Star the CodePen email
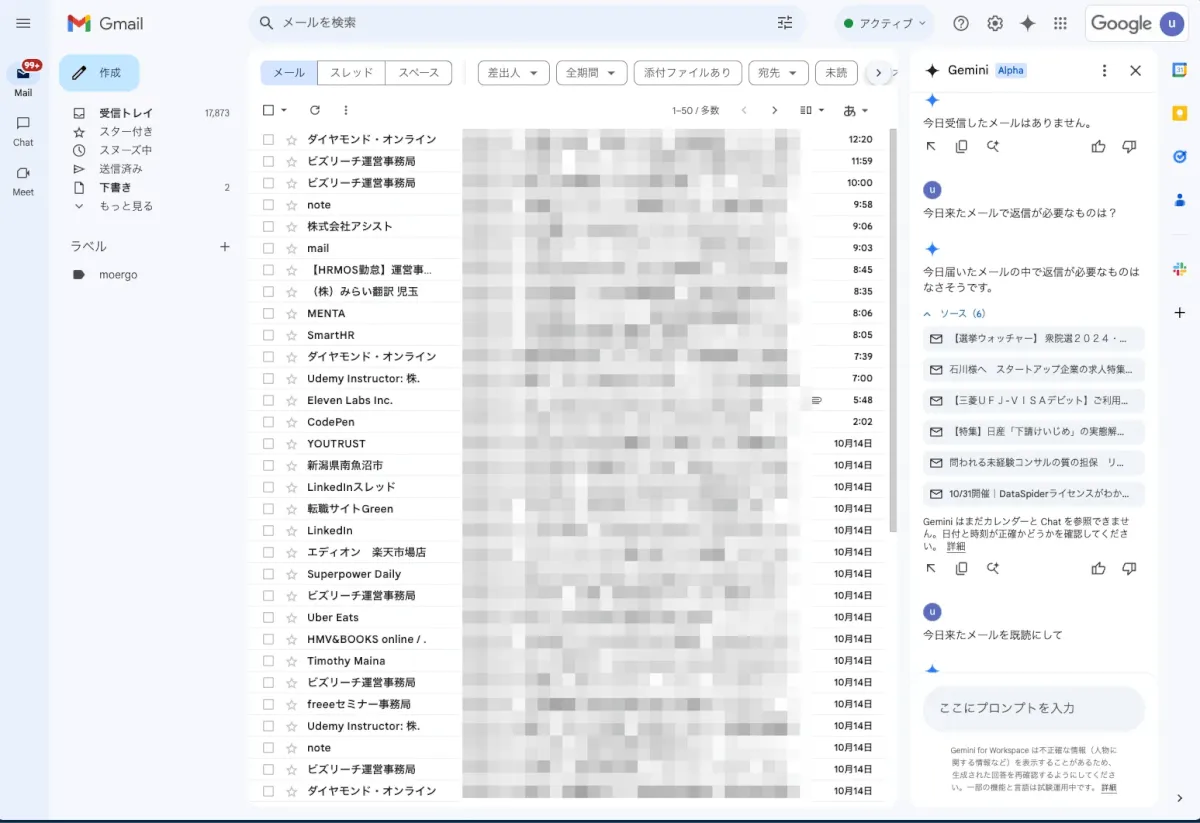The image size is (1200, 823). click(x=292, y=422)
